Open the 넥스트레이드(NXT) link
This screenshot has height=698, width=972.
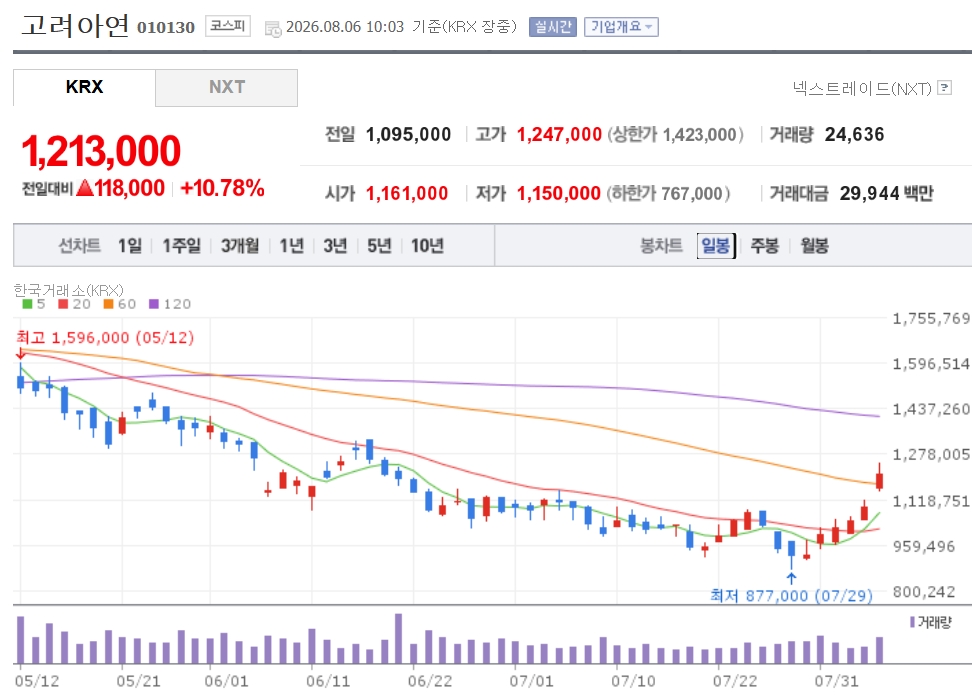point(862,89)
